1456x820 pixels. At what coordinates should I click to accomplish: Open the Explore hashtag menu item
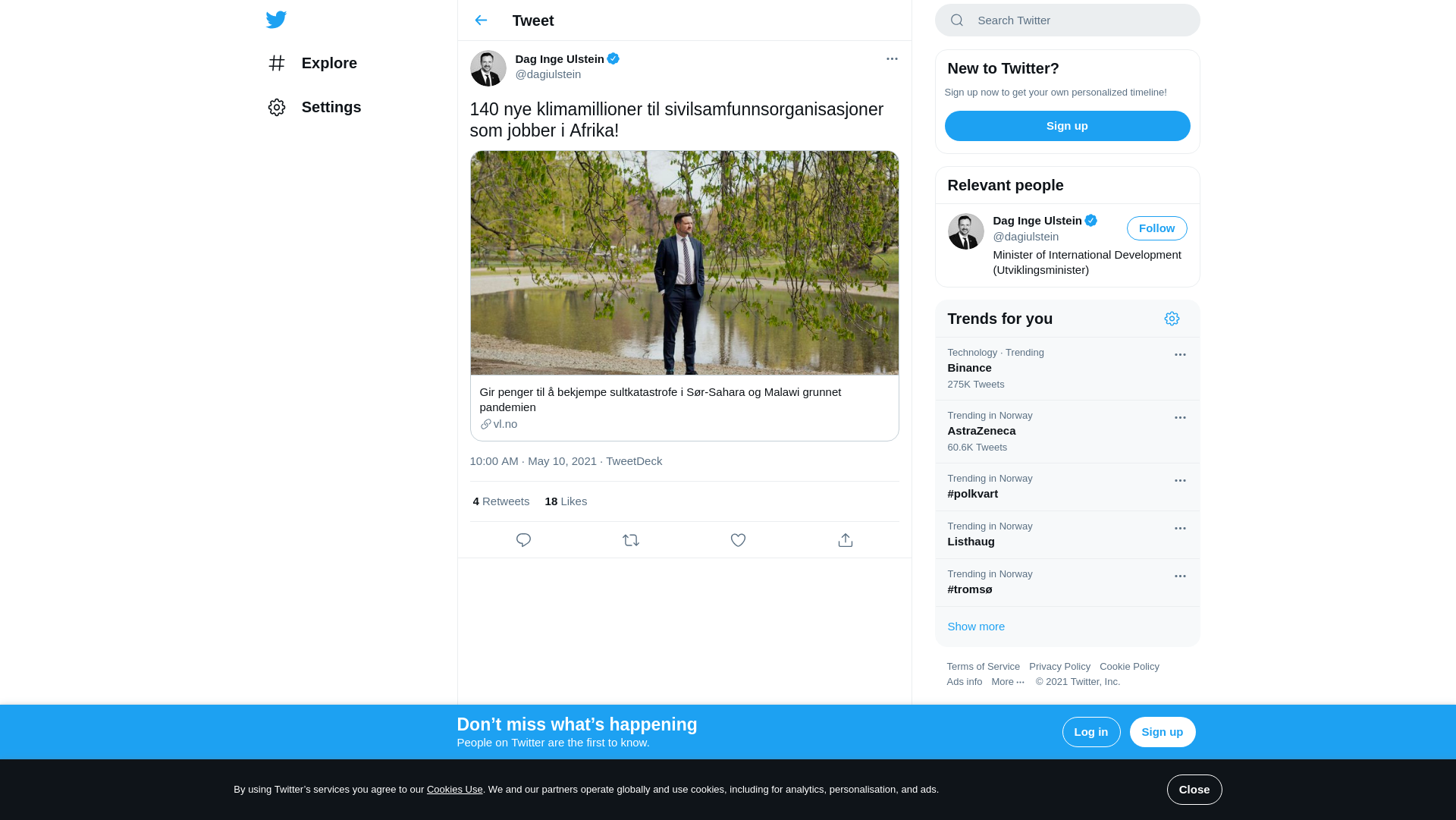(x=312, y=63)
